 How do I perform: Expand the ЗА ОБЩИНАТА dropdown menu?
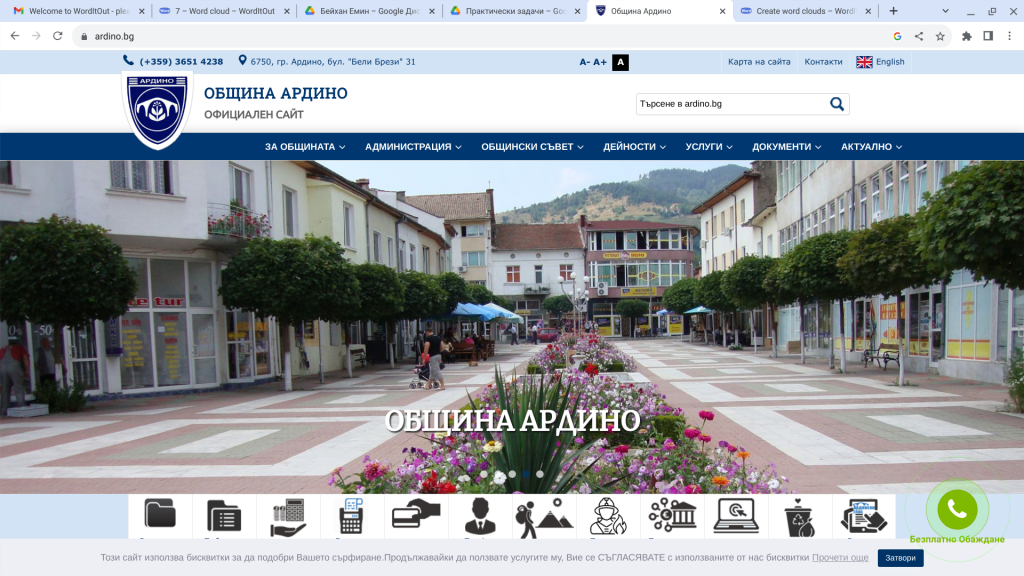tap(305, 147)
